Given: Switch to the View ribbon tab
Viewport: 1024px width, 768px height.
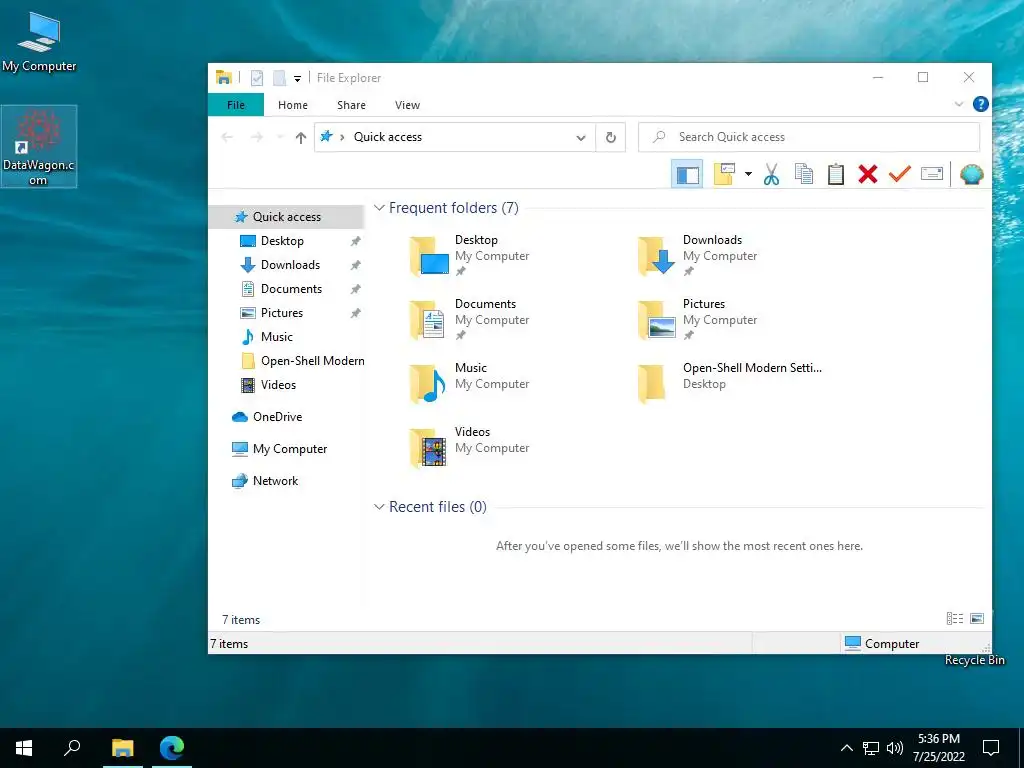Looking at the screenshot, I should click(x=408, y=104).
